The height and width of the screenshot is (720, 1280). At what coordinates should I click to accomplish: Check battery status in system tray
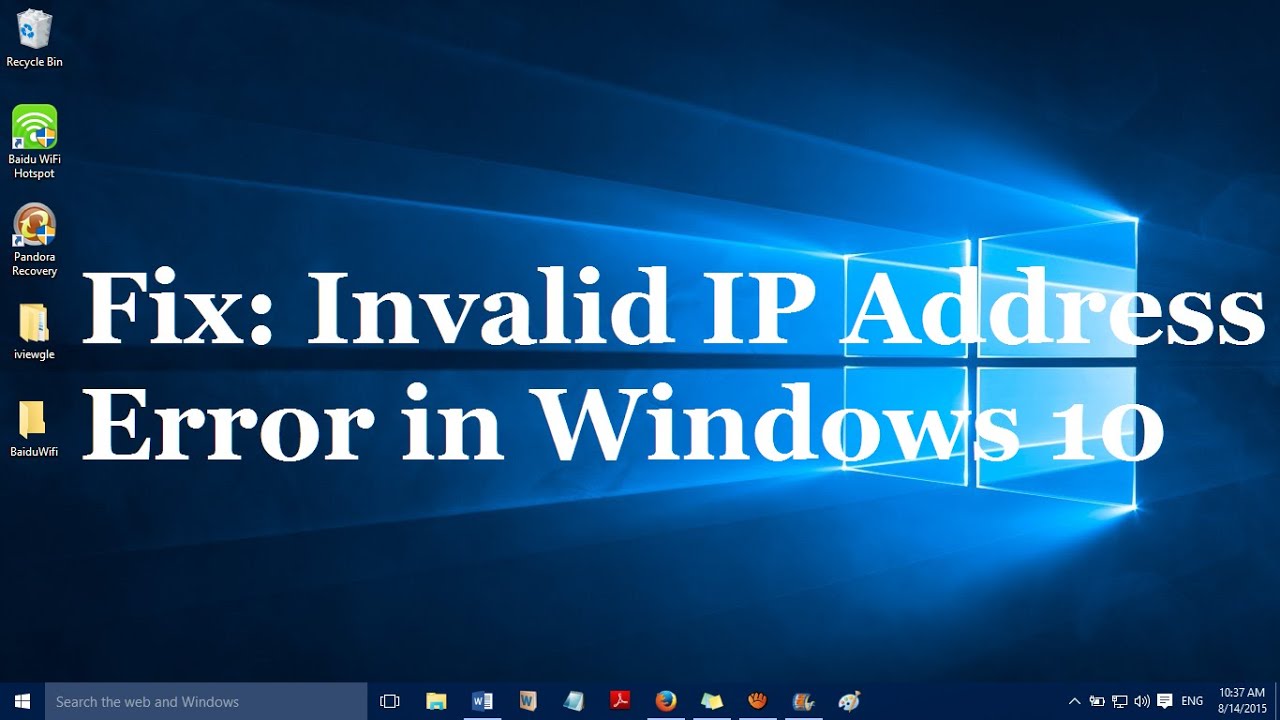(1097, 701)
